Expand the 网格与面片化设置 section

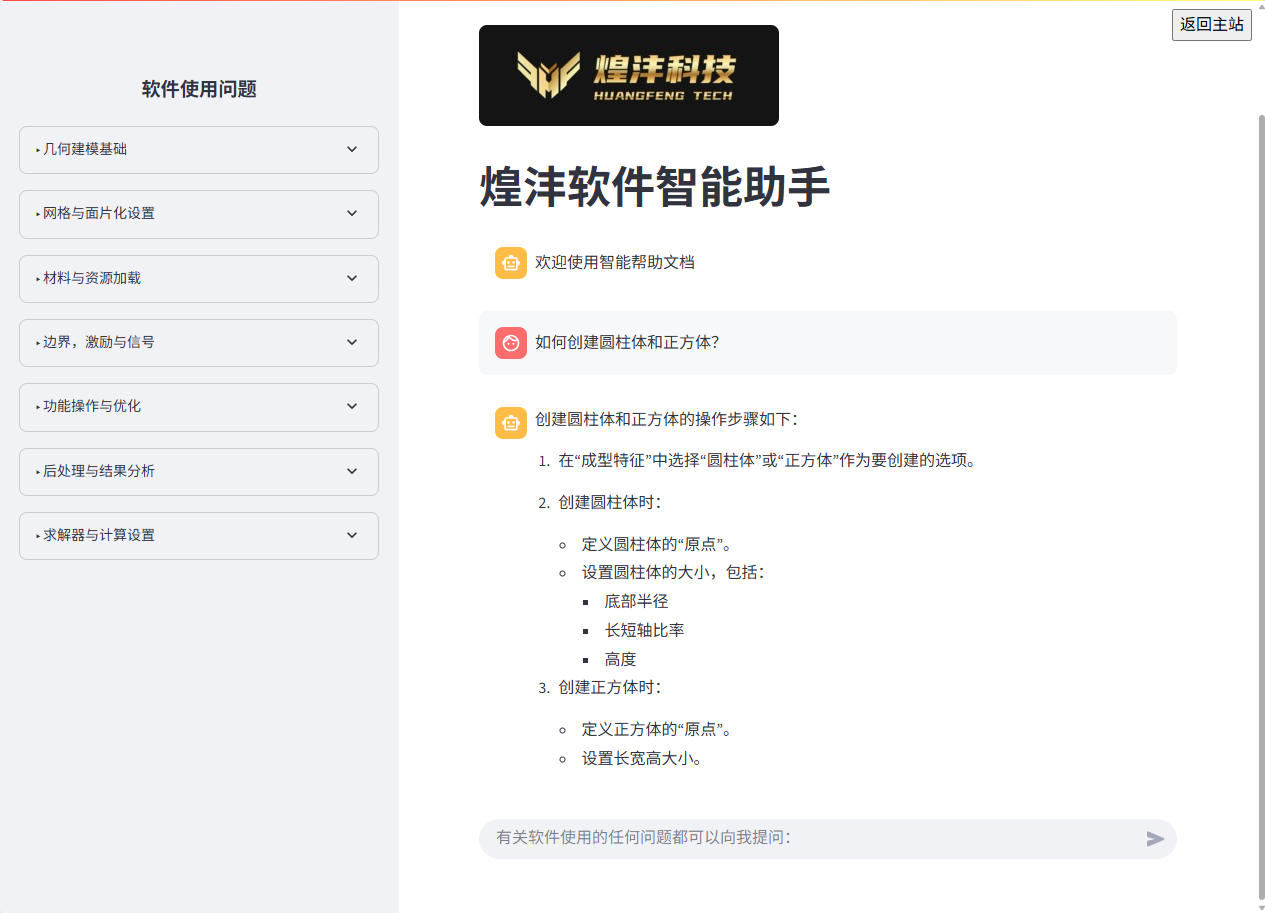pos(198,214)
